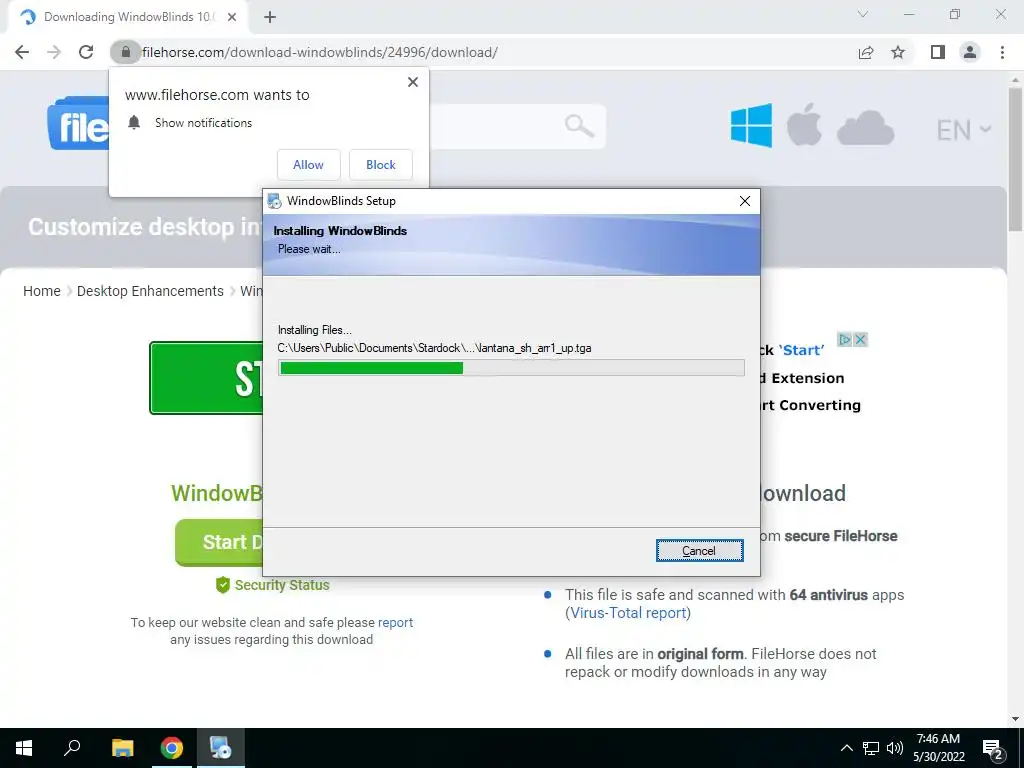Image resolution: width=1024 pixels, height=768 pixels.
Task: Open File Explorer from taskbar
Action: click(x=122, y=748)
